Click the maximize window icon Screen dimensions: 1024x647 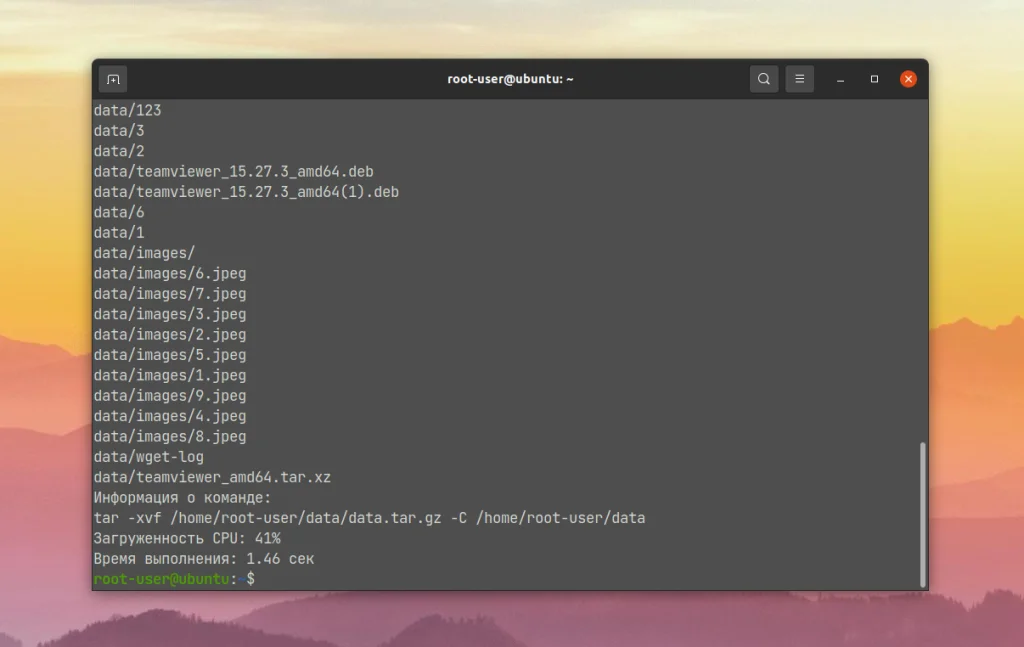874,78
